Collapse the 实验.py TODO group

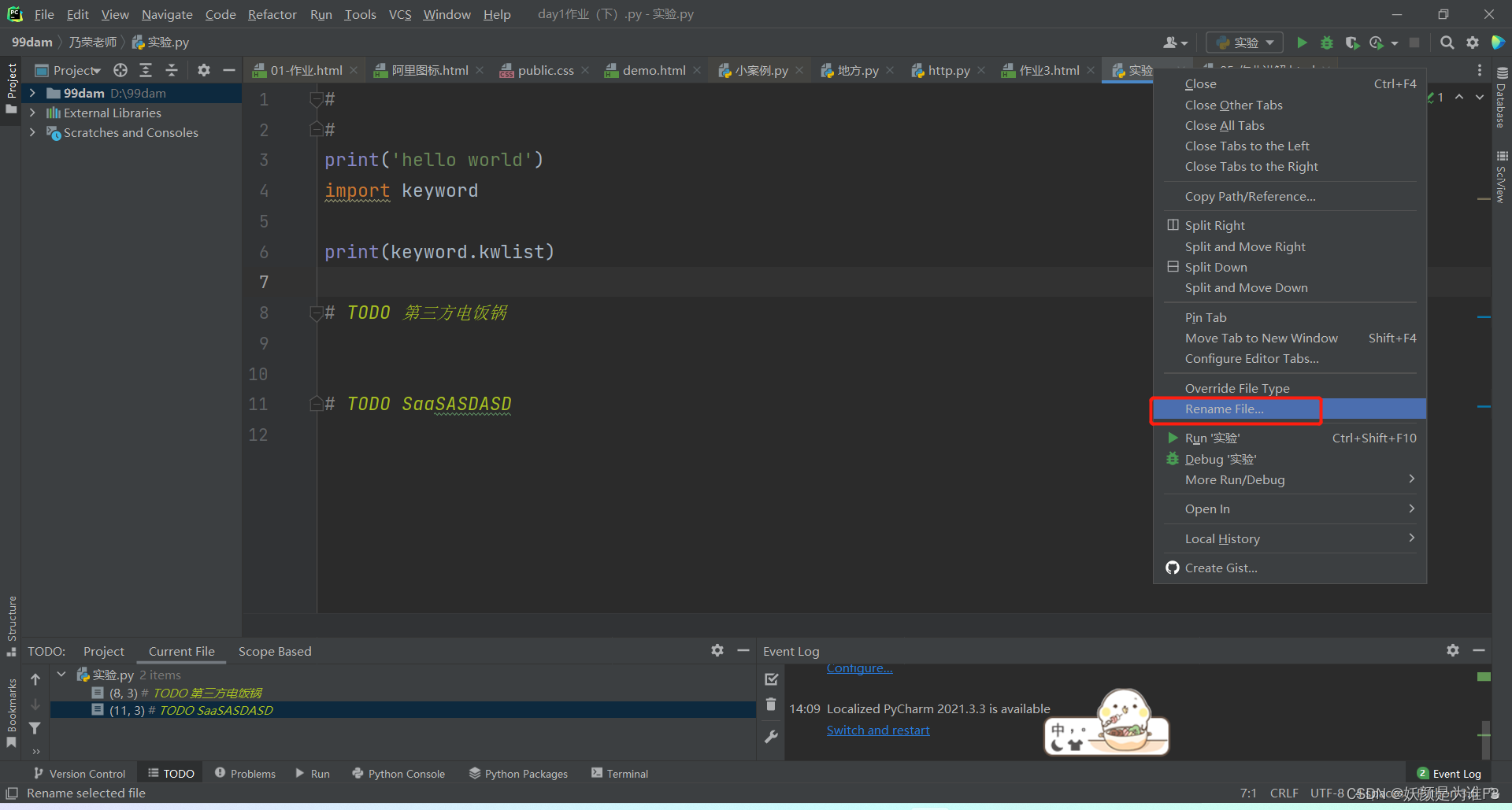(x=61, y=674)
